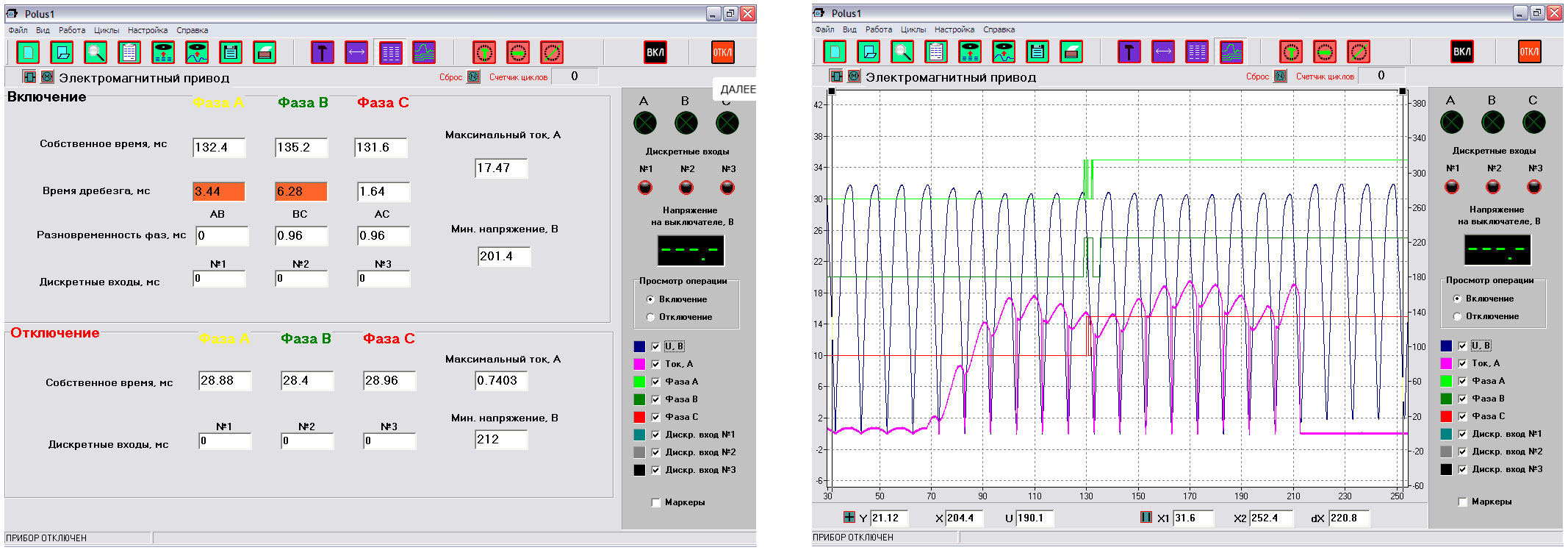Screen dimensions: 1568x553
Task: Open the Настройка menu in right window
Action: (x=954, y=29)
